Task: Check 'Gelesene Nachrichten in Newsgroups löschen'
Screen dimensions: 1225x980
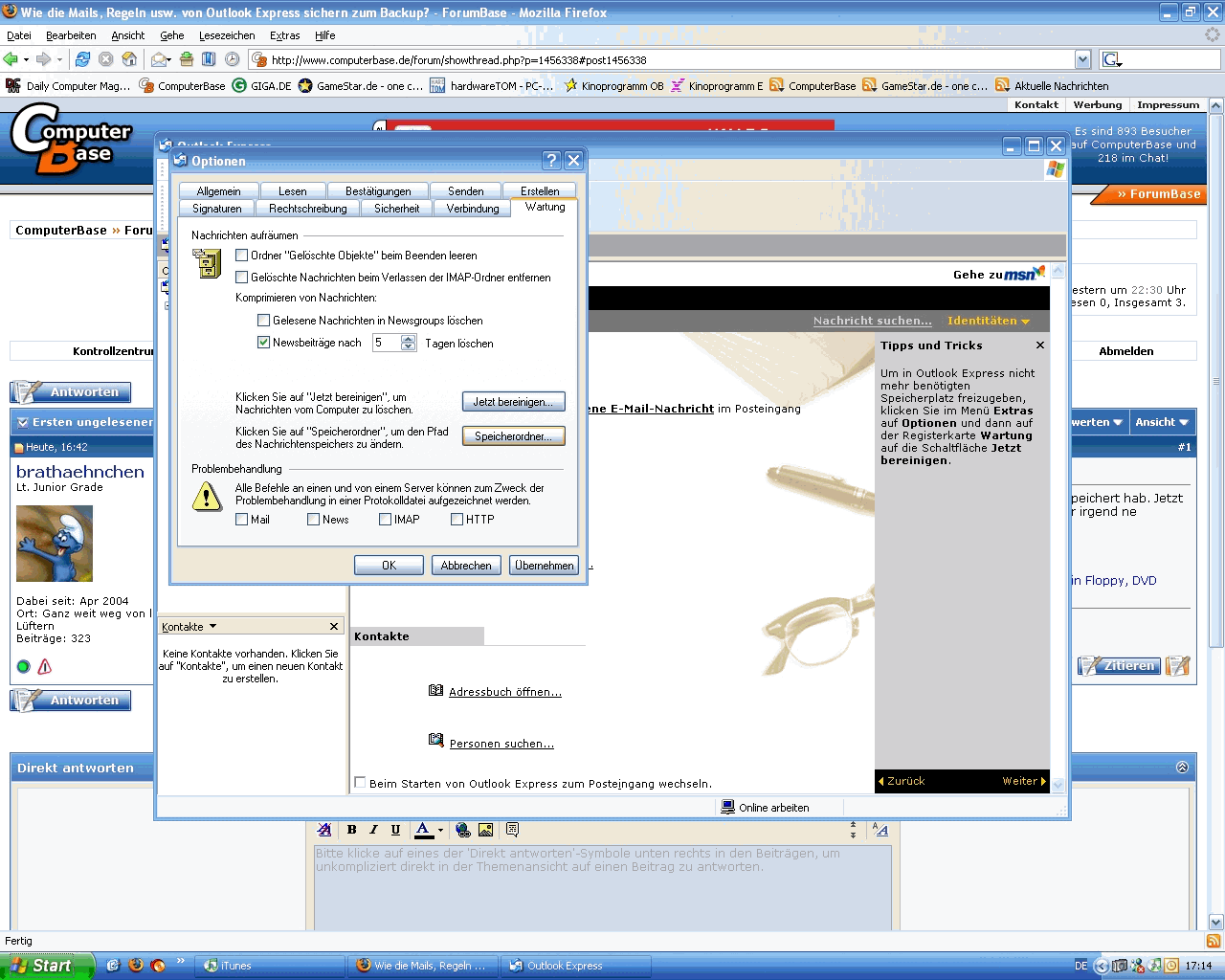Action: pyautogui.click(x=264, y=321)
